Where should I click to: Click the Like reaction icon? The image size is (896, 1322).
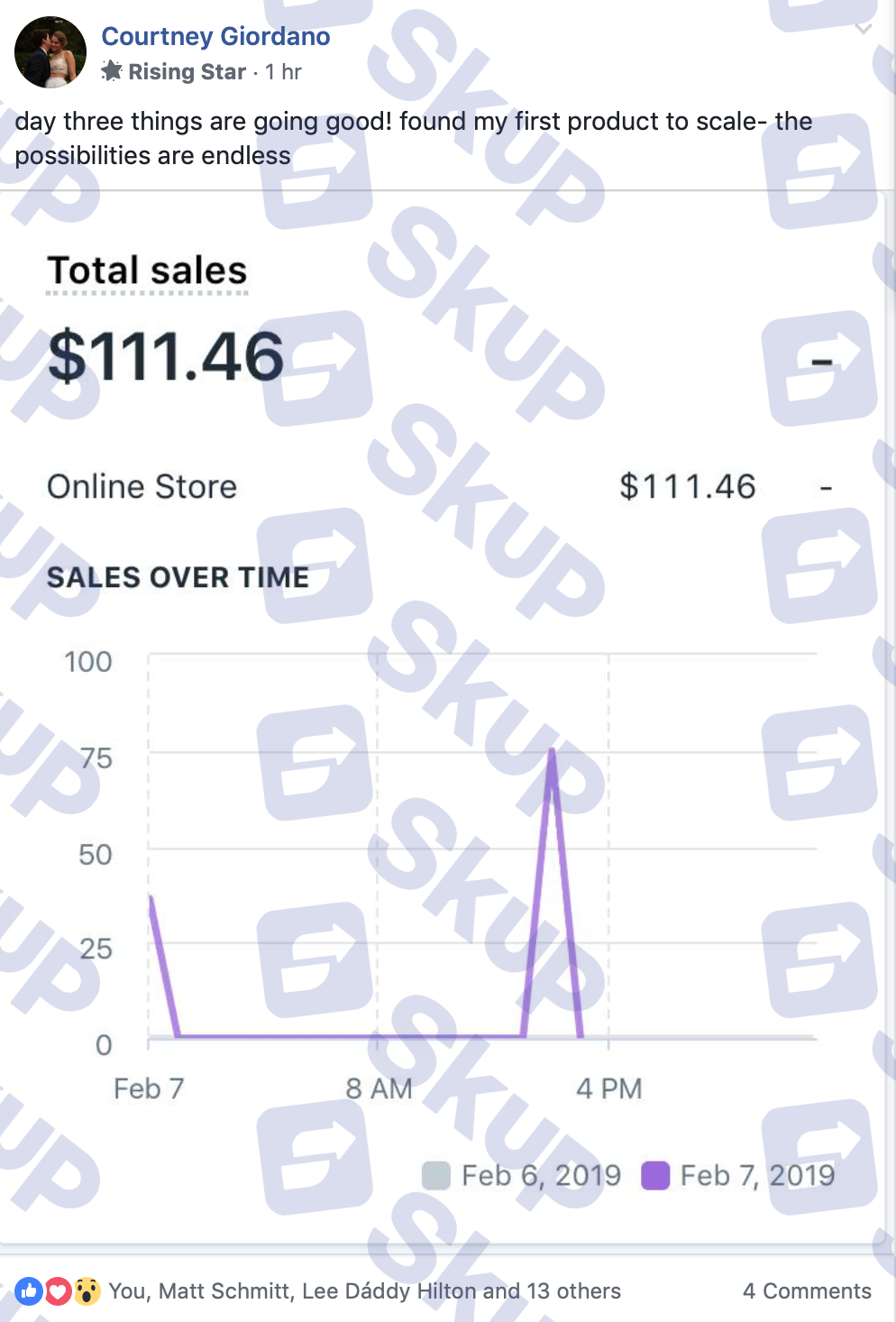[x=29, y=1291]
